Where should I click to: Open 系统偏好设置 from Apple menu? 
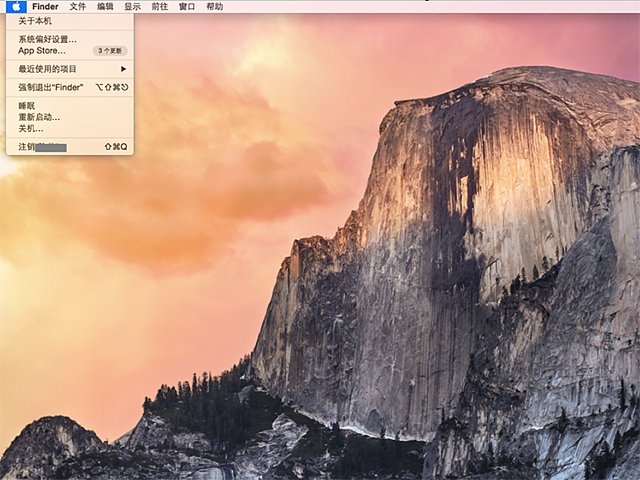(x=70, y=39)
